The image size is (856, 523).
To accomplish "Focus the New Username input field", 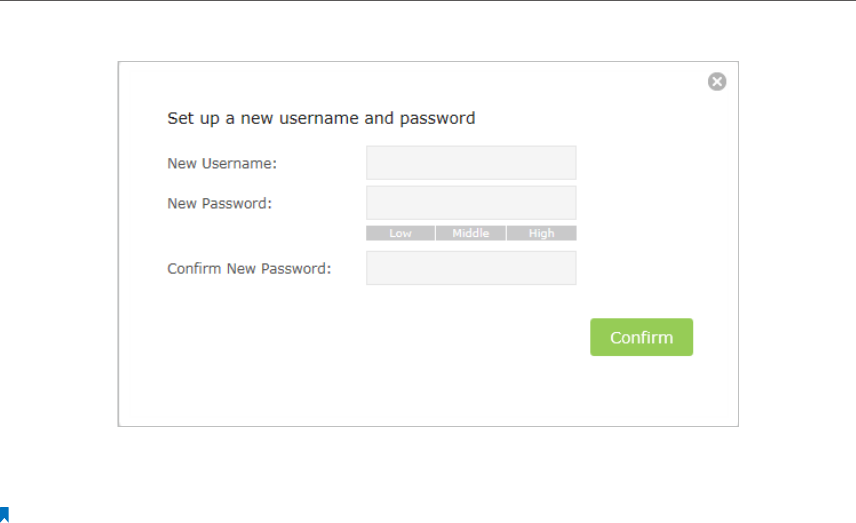I will pyautogui.click(x=471, y=163).
